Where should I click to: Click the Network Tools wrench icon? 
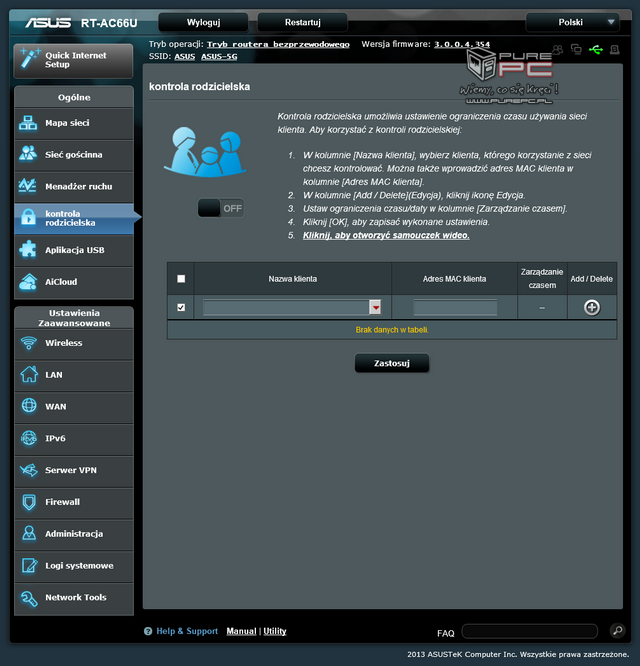[29, 598]
